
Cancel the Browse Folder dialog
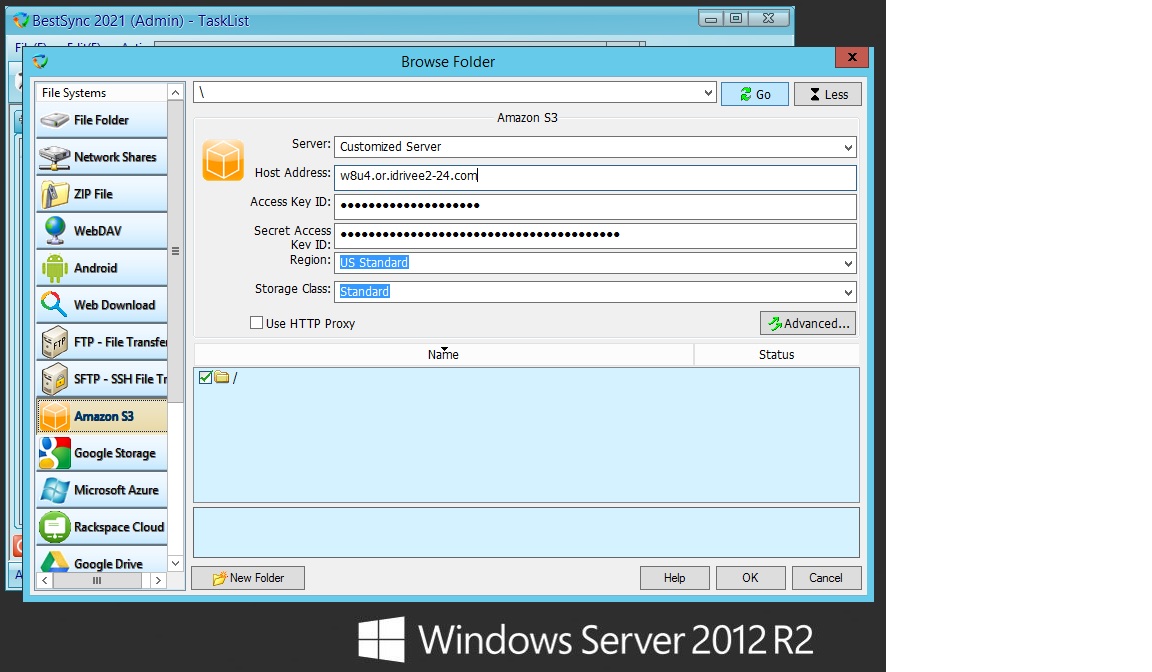pos(827,578)
